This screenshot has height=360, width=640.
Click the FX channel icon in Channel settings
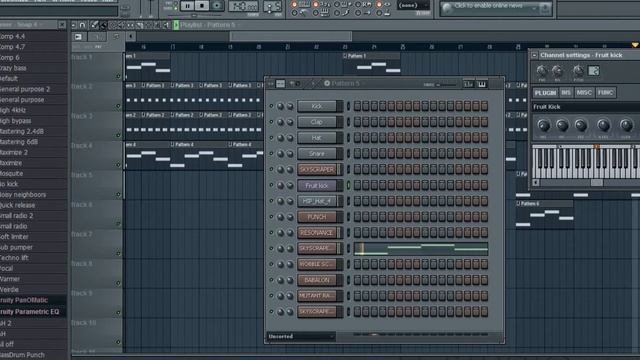pos(593,71)
